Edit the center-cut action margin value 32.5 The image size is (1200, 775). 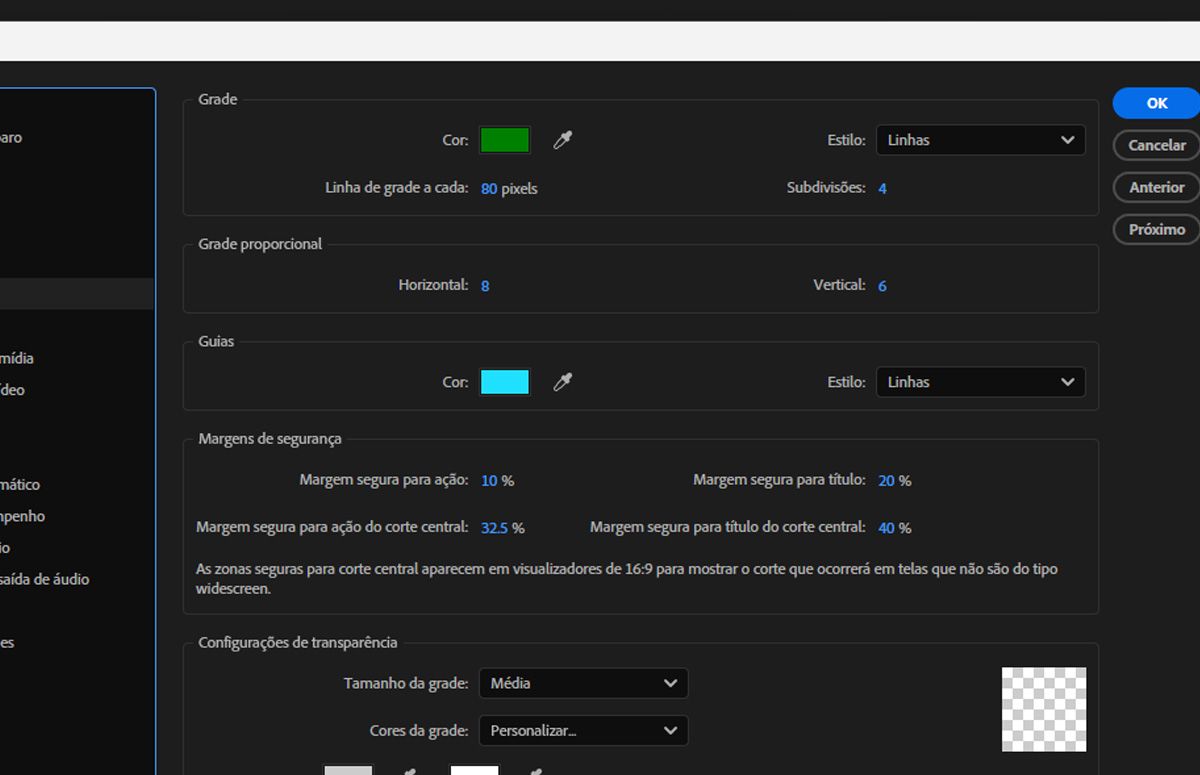pos(494,528)
